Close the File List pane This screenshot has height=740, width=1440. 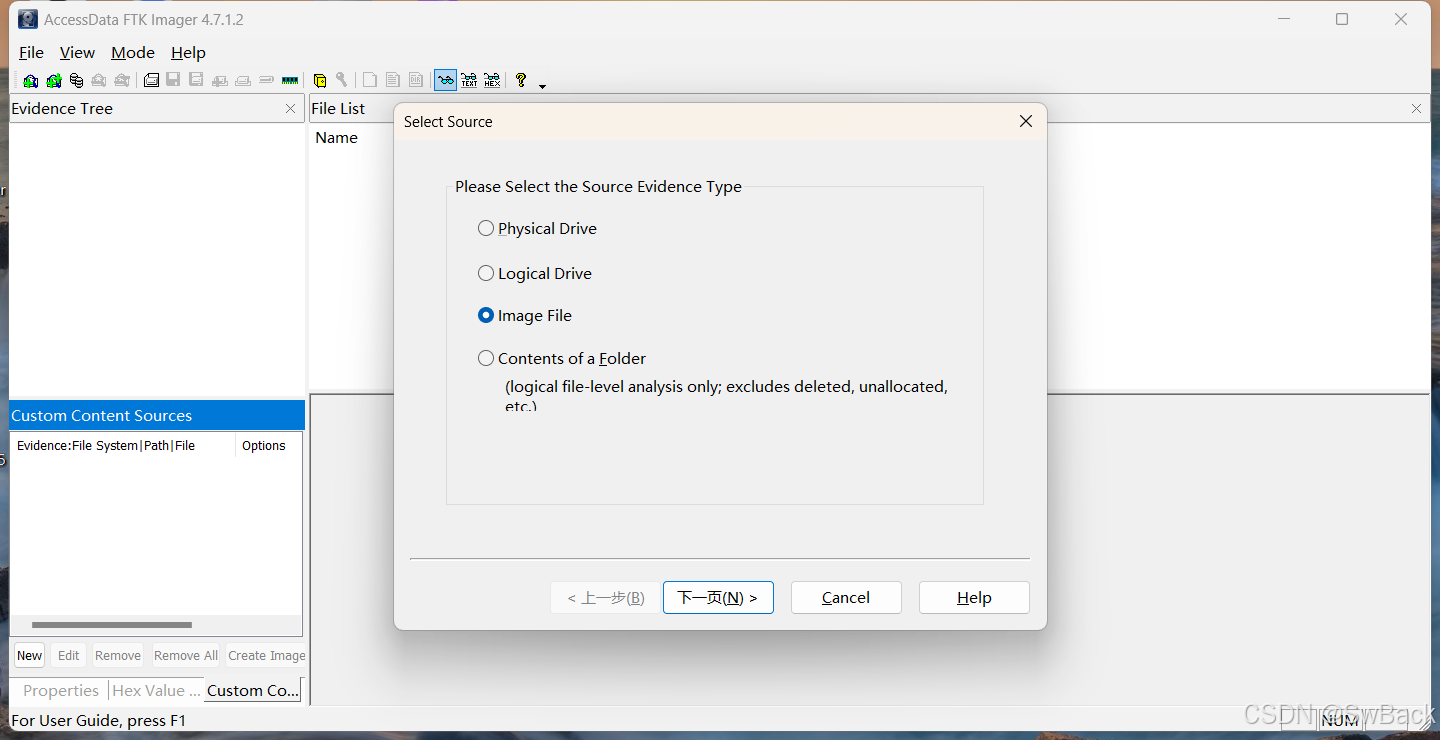point(1416,109)
